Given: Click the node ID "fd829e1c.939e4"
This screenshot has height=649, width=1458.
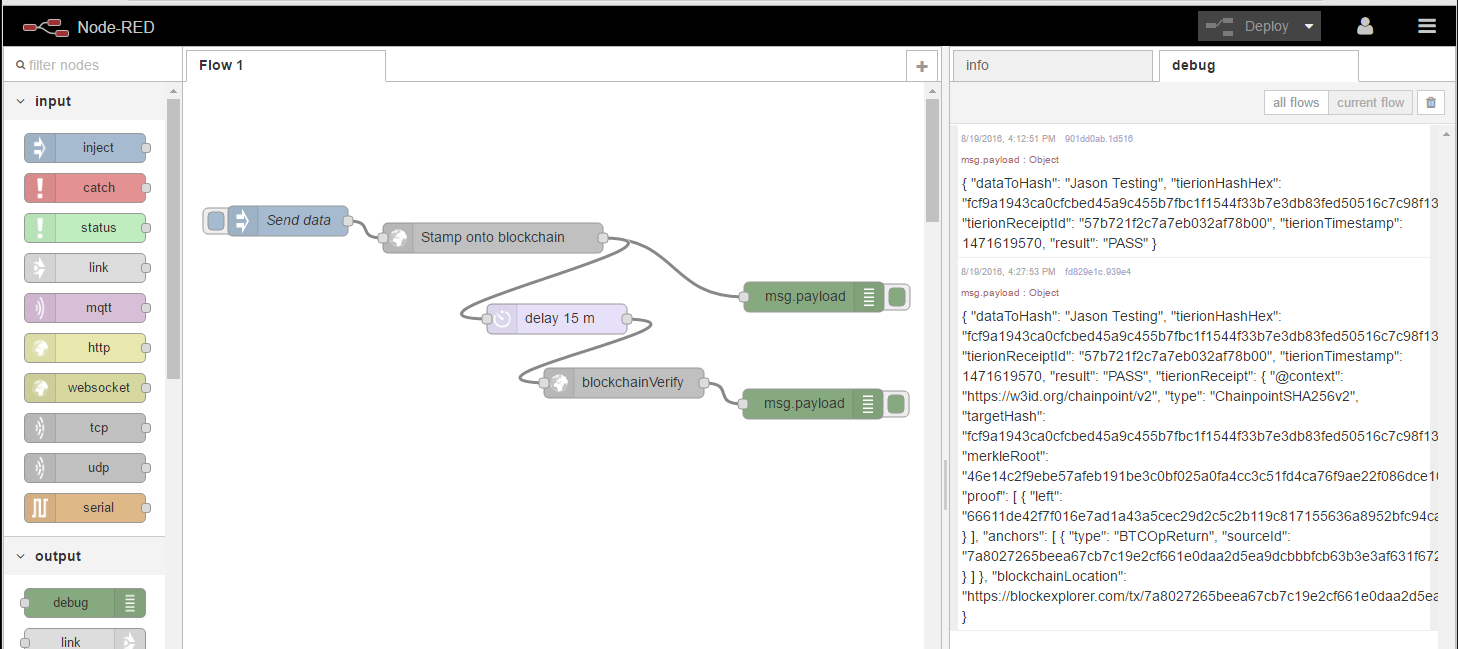Looking at the screenshot, I should (1098, 271).
